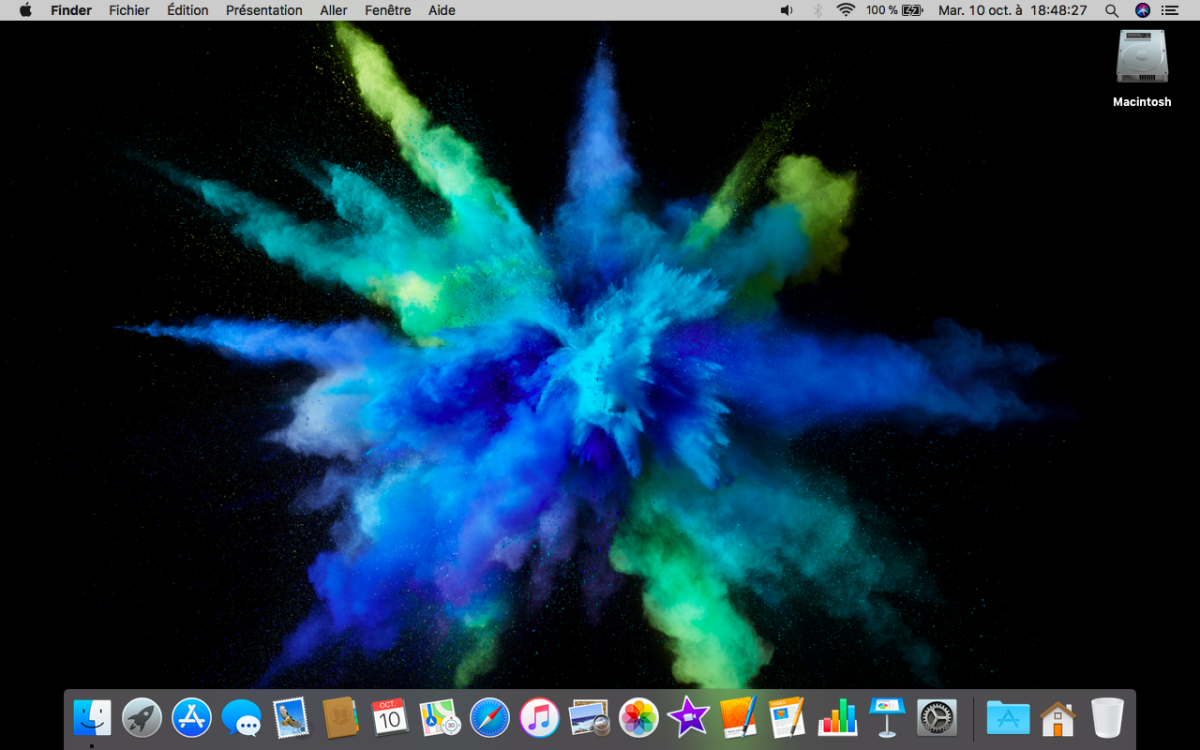The image size is (1200, 750).
Task: Open the Photos app in the dock
Action: click(x=638, y=717)
